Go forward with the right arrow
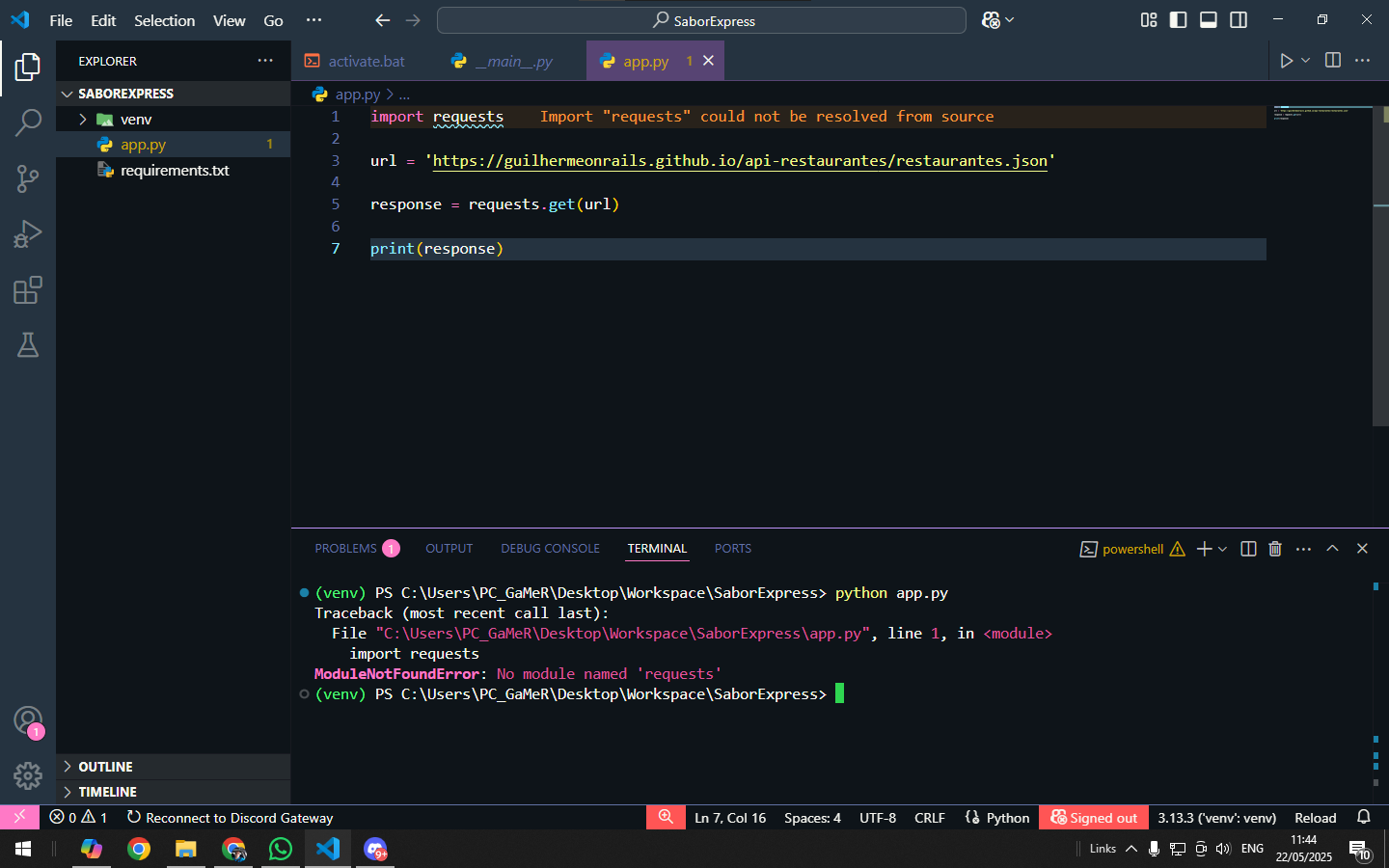 coord(413,20)
